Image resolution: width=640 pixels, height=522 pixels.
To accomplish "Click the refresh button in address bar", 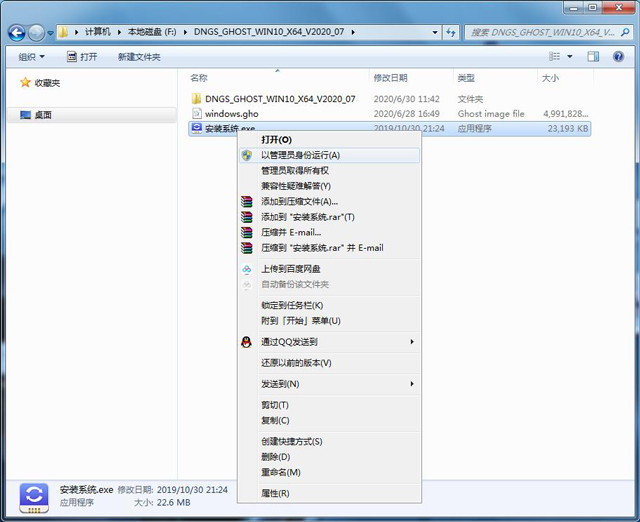I will click(451, 32).
